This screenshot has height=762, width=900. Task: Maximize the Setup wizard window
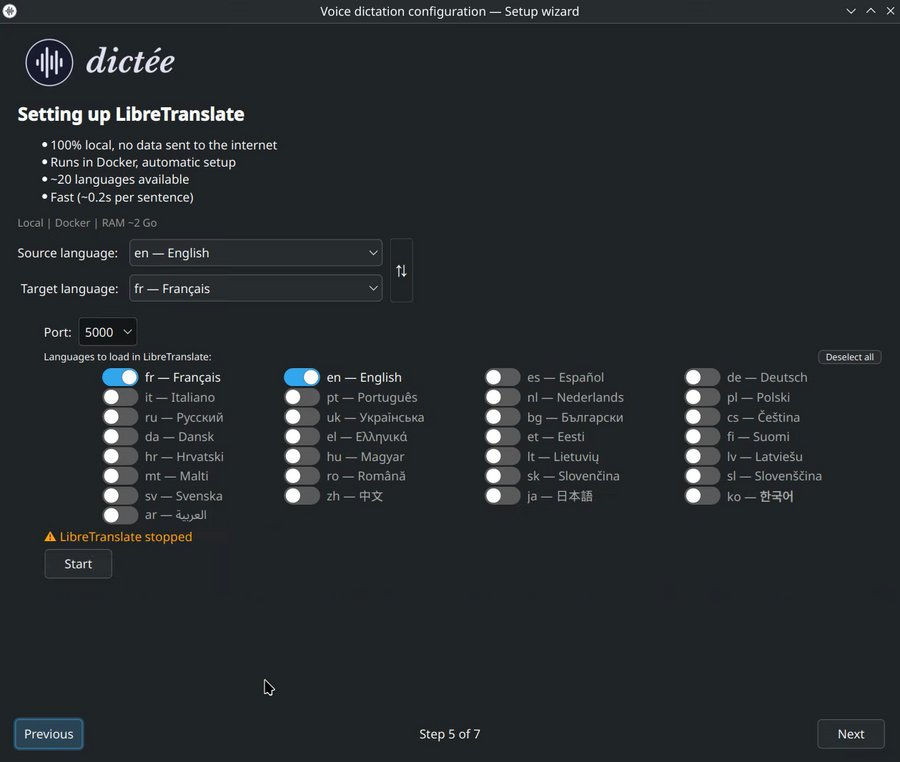(871, 11)
